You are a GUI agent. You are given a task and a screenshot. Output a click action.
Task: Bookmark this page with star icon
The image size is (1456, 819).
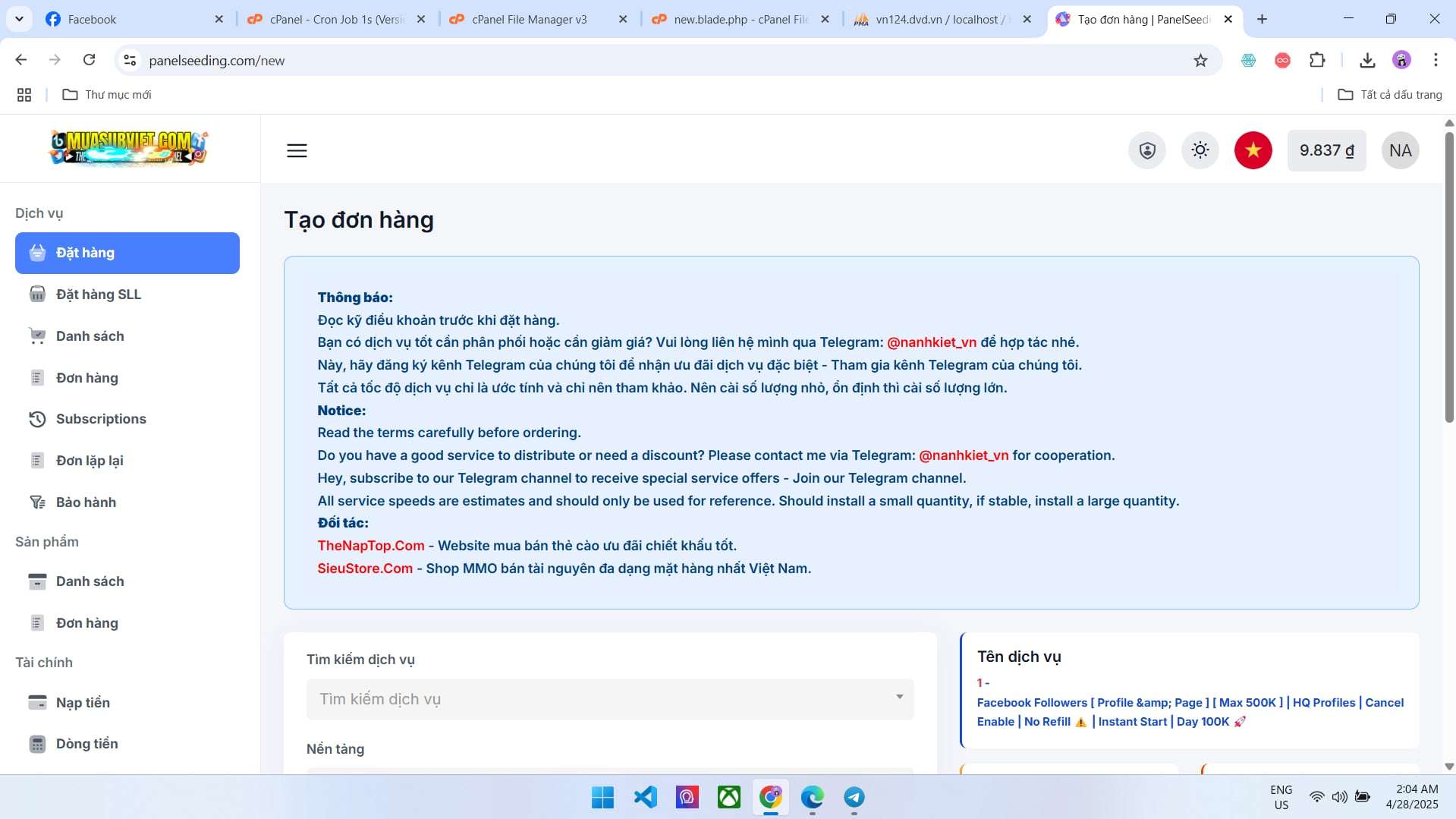[1200, 60]
